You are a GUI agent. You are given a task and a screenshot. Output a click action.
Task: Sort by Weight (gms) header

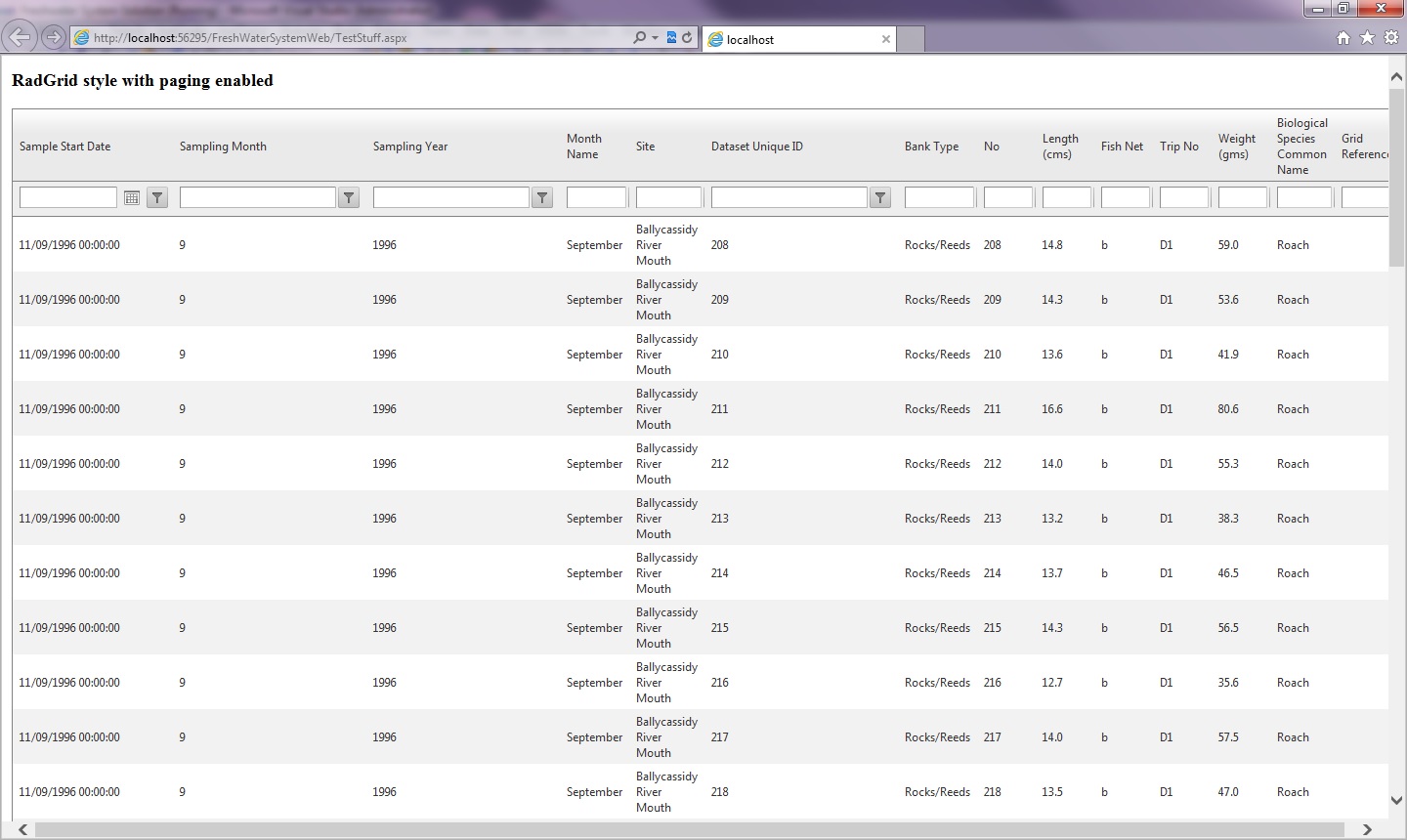1237,147
